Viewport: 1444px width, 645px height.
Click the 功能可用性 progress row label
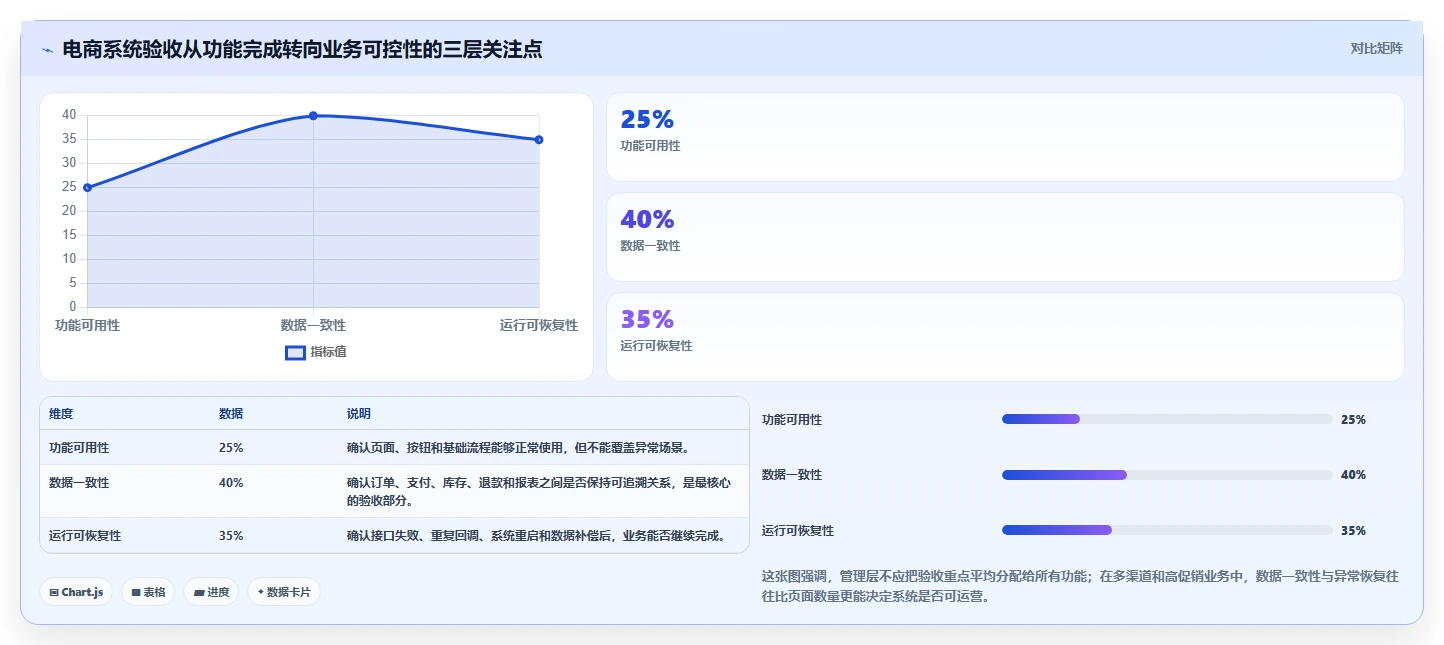tap(792, 420)
